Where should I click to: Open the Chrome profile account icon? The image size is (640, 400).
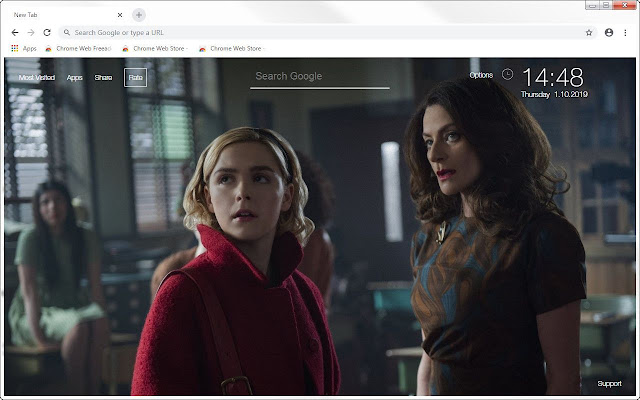pos(609,33)
